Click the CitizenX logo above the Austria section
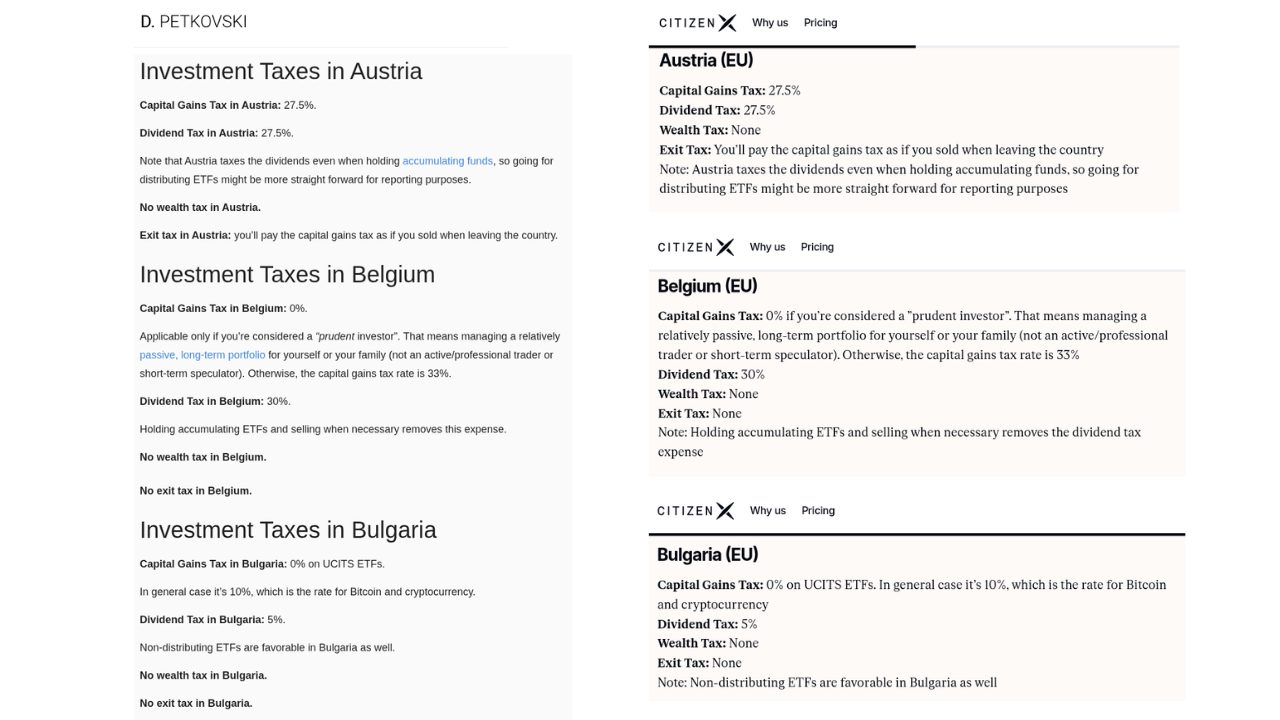The width and height of the screenshot is (1280, 720). click(x=697, y=23)
